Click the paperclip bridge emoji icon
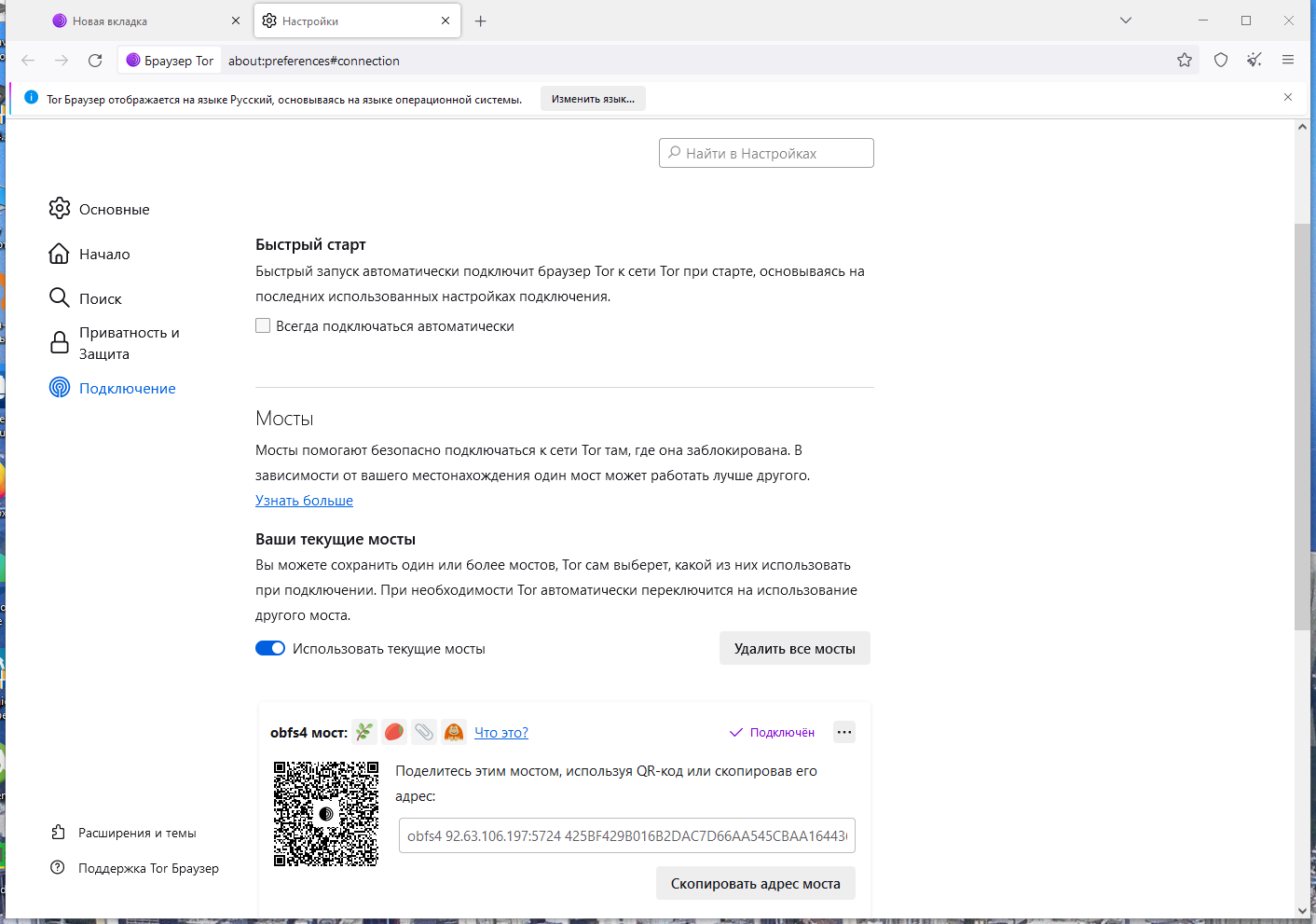 [x=424, y=732]
